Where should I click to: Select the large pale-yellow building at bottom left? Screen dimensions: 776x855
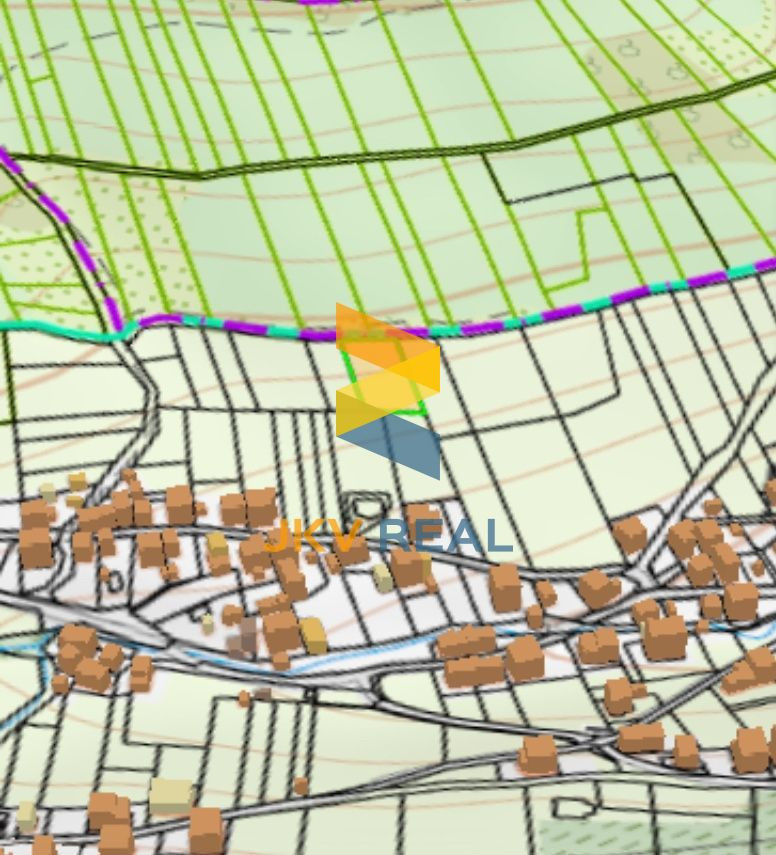171,796
